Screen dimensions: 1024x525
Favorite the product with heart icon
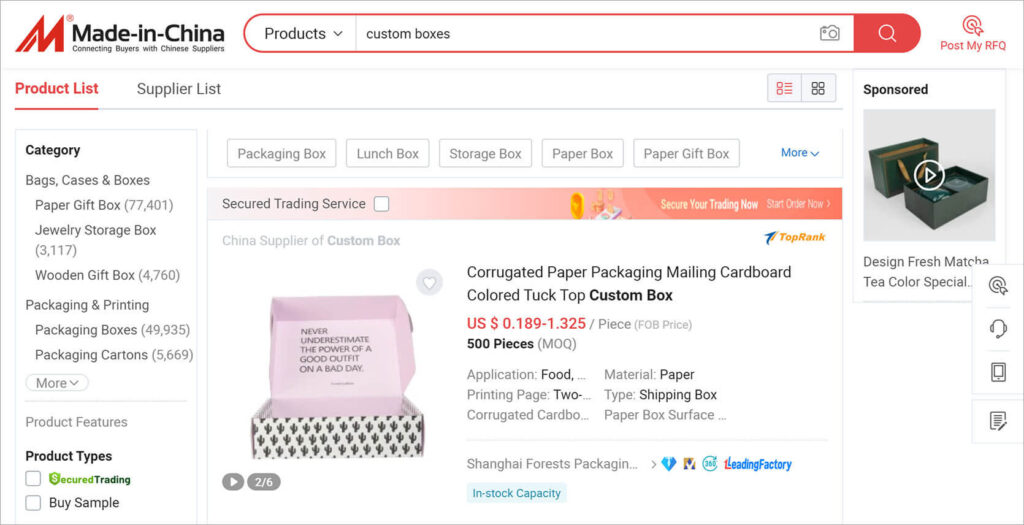(x=429, y=283)
